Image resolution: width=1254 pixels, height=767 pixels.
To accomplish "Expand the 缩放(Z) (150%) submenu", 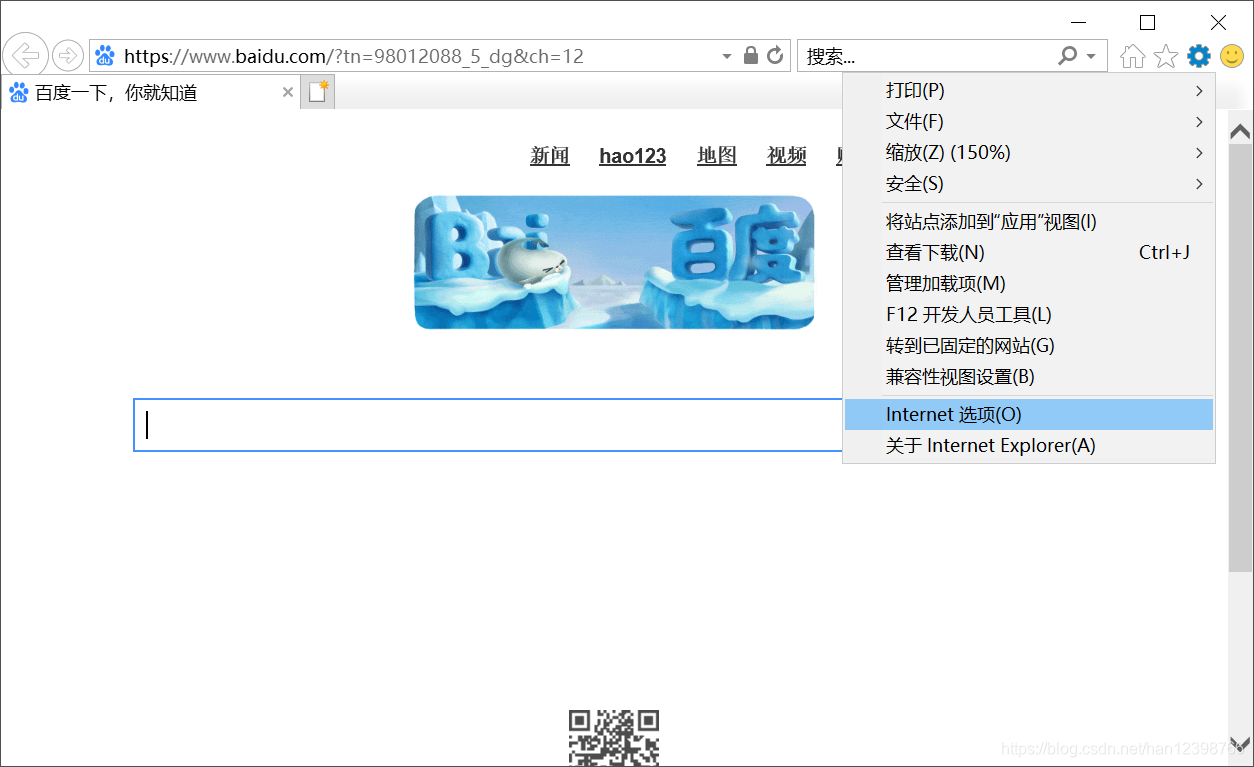I will [1029, 153].
